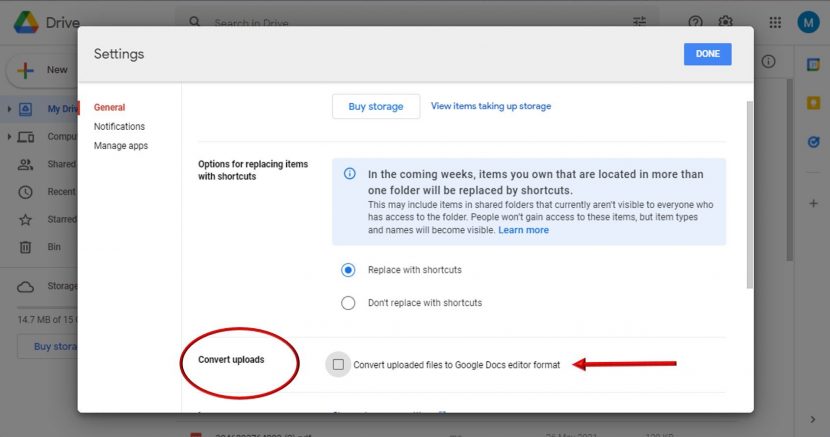Open the Help question mark icon
The width and height of the screenshot is (830, 437).
pyautogui.click(x=696, y=22)
